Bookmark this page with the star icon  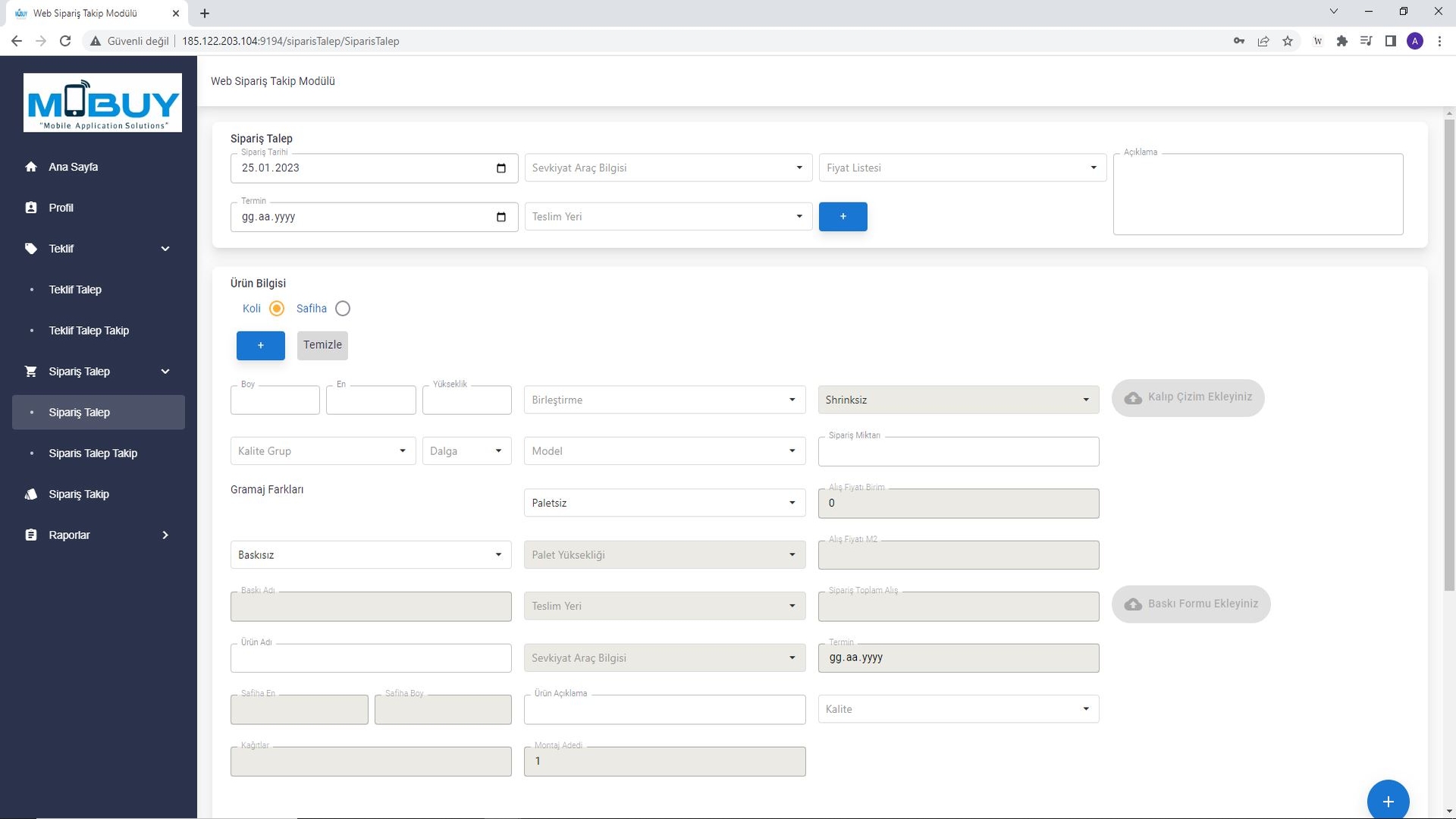pyautogui.click(x=1288, y=41)
